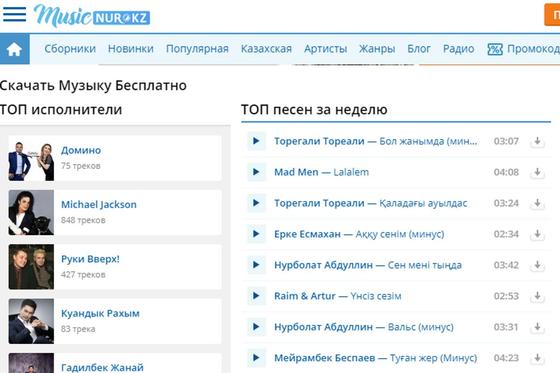Click the Скачать Музыку Бесплатно heading
The image size is (560, 373).
93,85
